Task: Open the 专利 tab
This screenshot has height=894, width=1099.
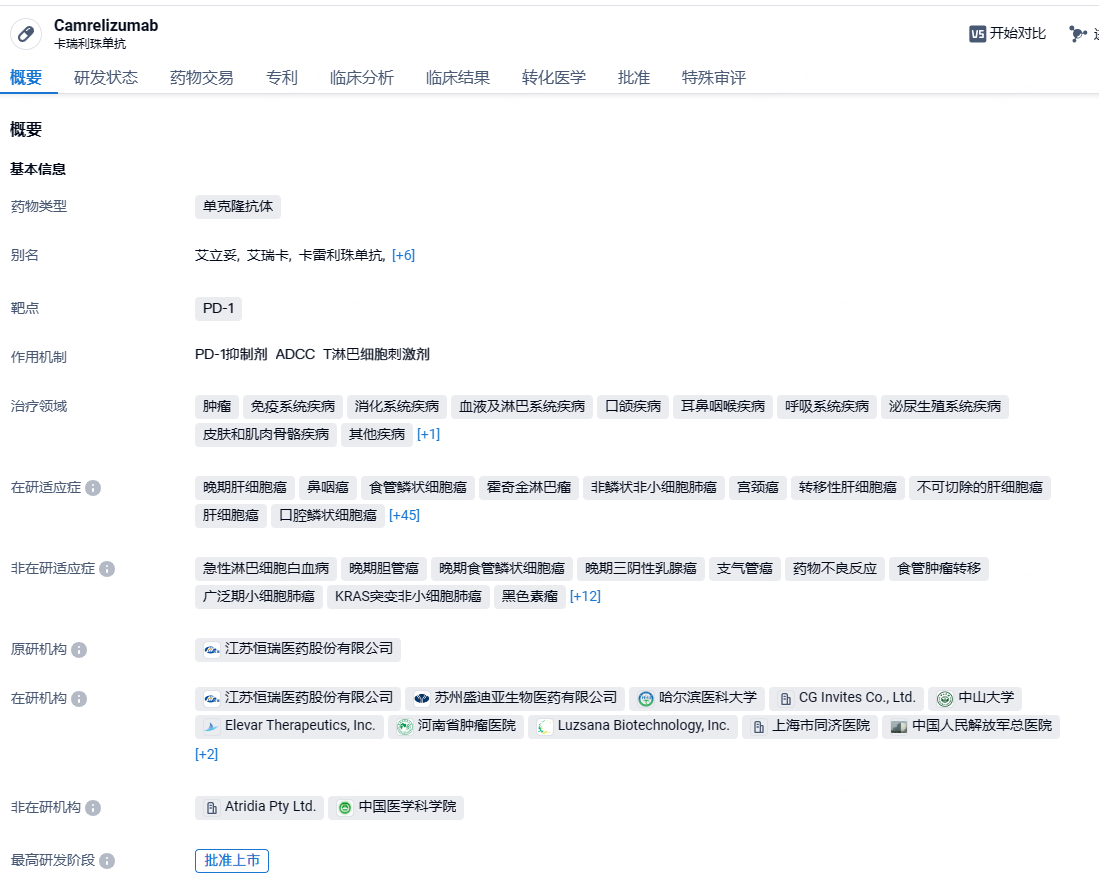Action: pyautogui.click(x=282, y=78)
